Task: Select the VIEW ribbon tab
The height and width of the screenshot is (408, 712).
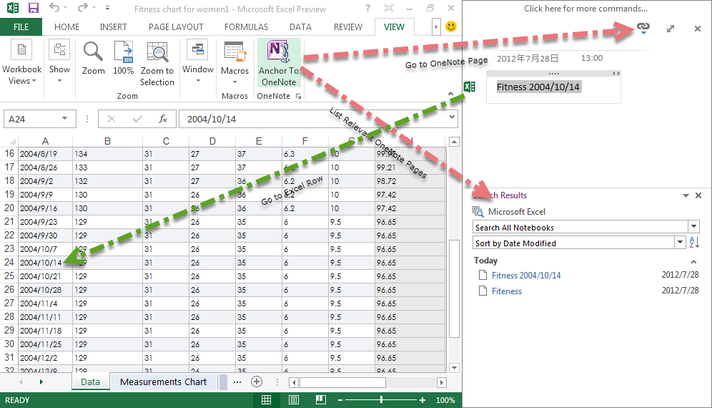Action: pyautogui.click(x=394, y=27)
